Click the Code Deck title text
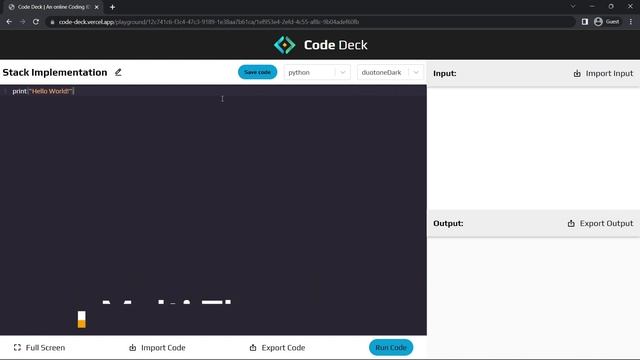The width and height of the screenshot is (640, 360). [x=336, y=45]
